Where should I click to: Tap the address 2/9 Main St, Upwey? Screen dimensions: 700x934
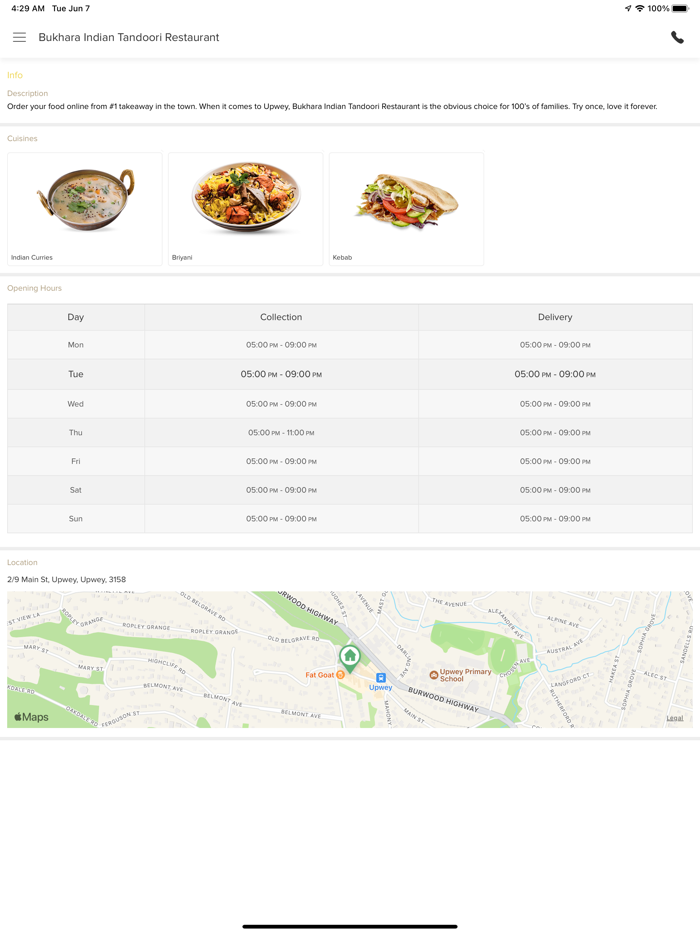click(67, 579)
